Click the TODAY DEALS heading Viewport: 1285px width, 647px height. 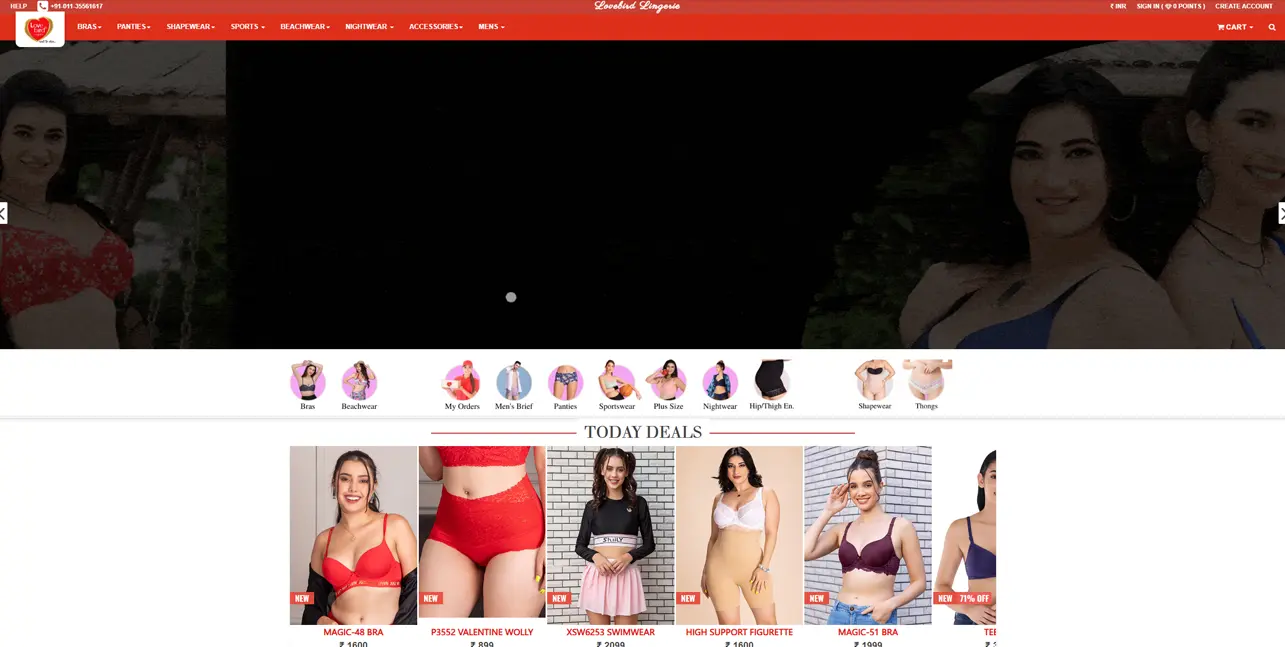pos(643,432)
